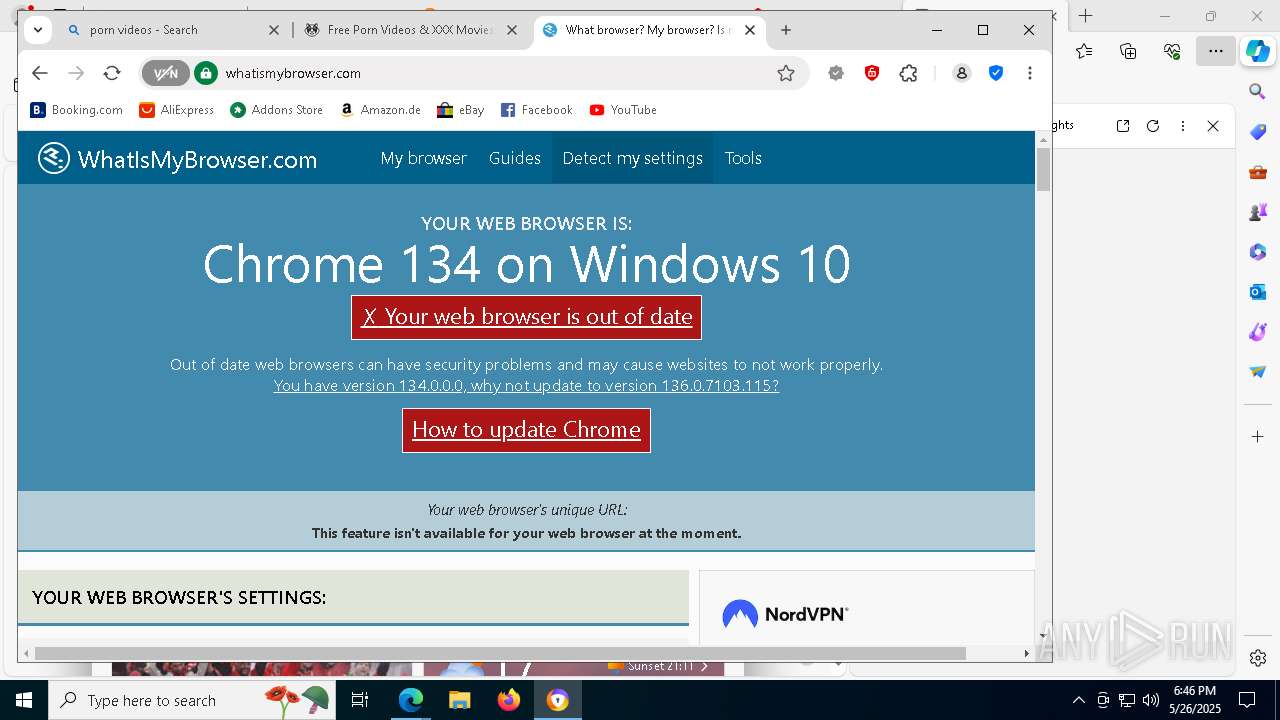Open the AliExpress bookmark
1280x720 pixels.
point(177,110)
